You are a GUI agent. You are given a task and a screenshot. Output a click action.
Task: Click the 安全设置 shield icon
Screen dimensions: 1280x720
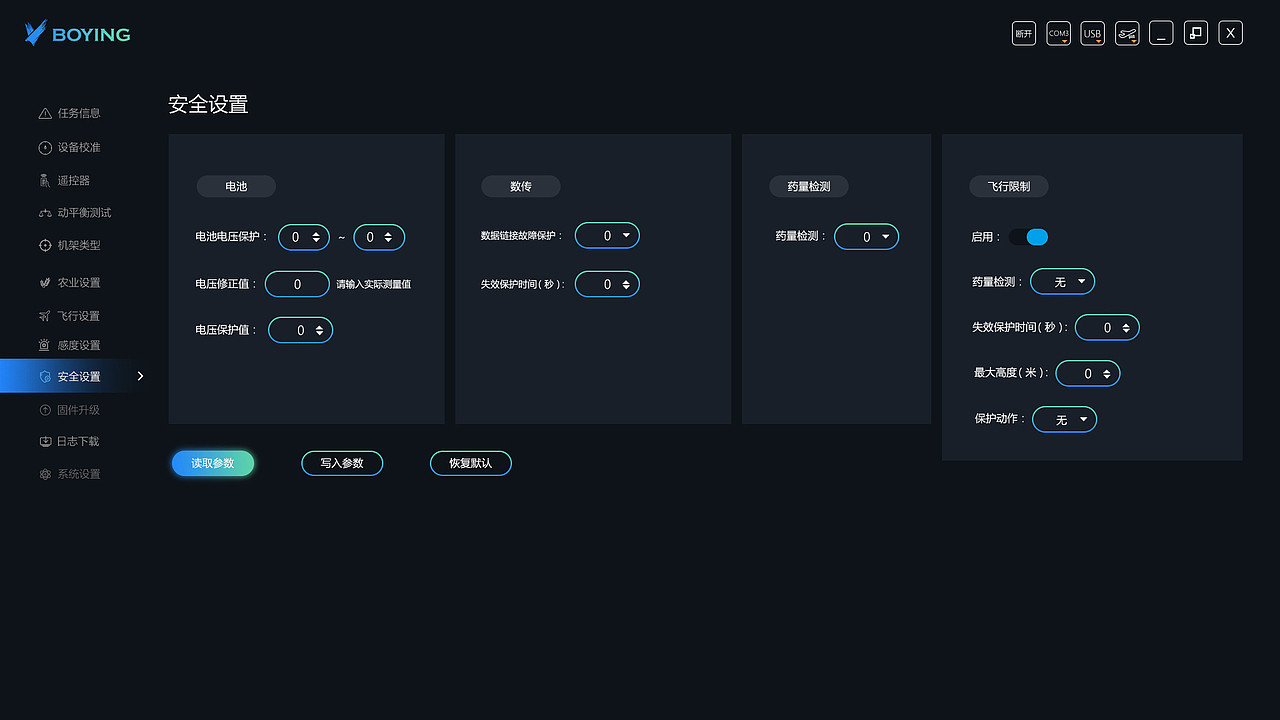(x=45, y=377)
